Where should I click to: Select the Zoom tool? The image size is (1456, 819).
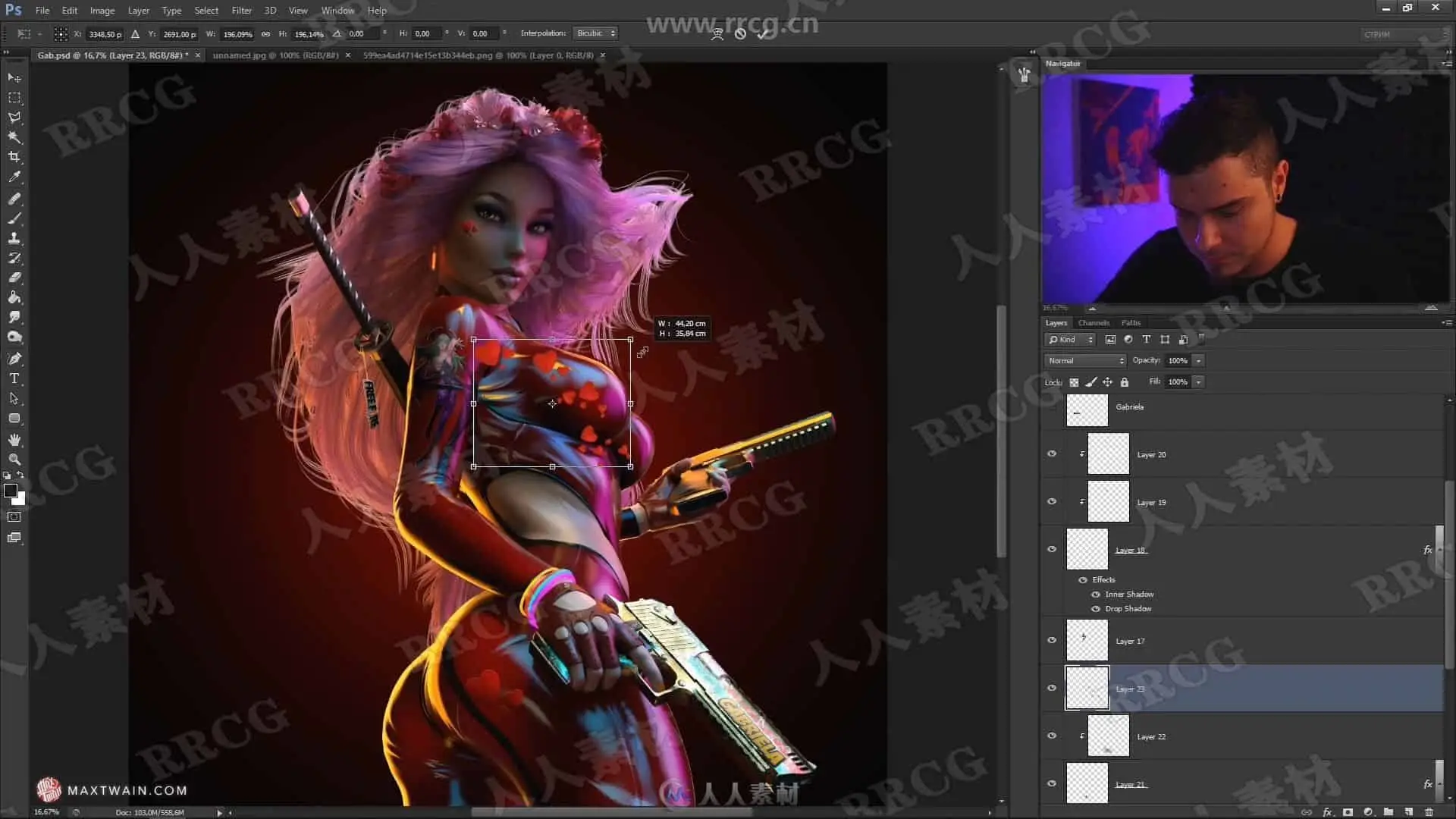[14, 460]
